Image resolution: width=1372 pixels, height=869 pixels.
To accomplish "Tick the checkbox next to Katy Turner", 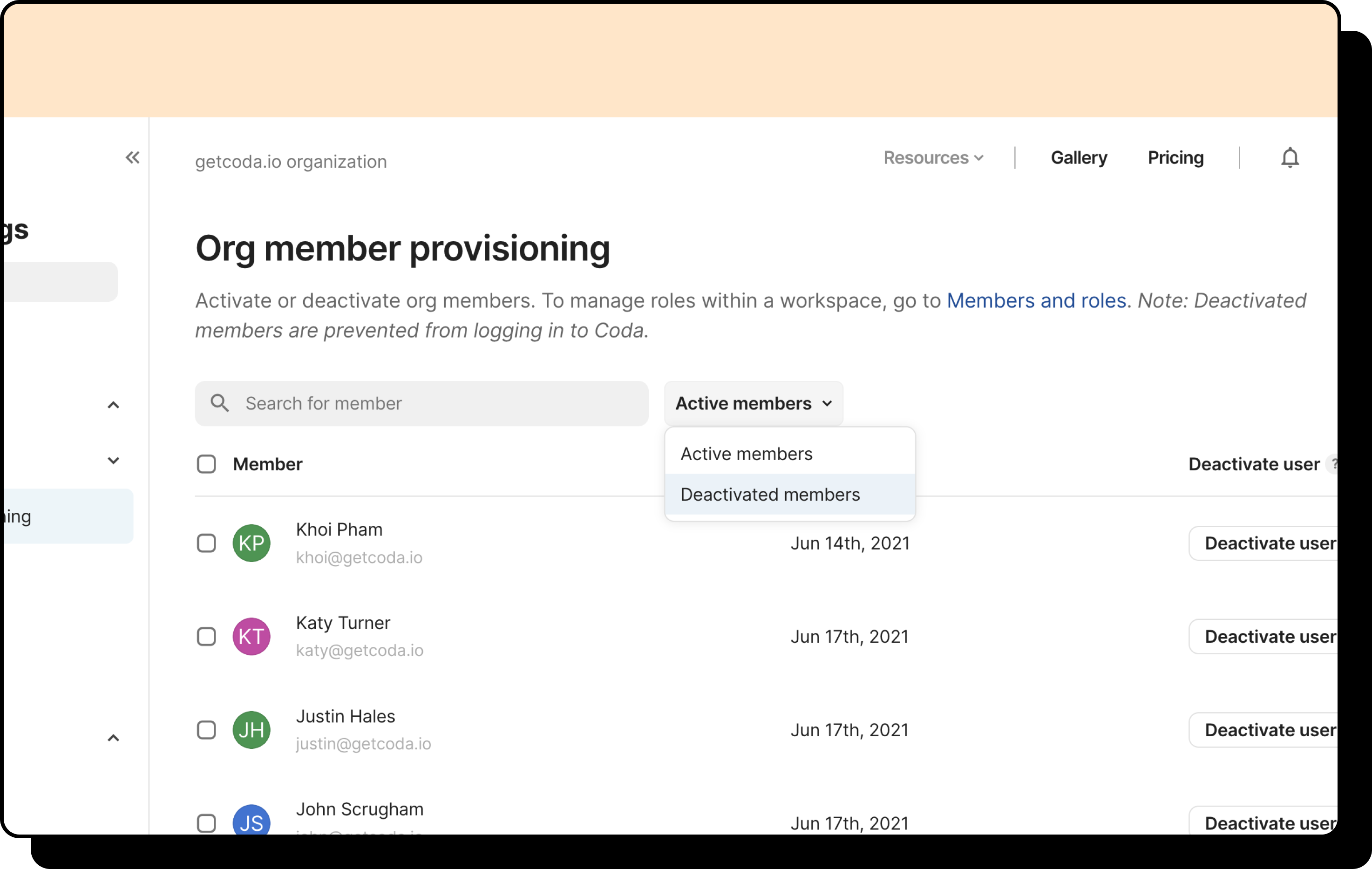I will [206, 637].
